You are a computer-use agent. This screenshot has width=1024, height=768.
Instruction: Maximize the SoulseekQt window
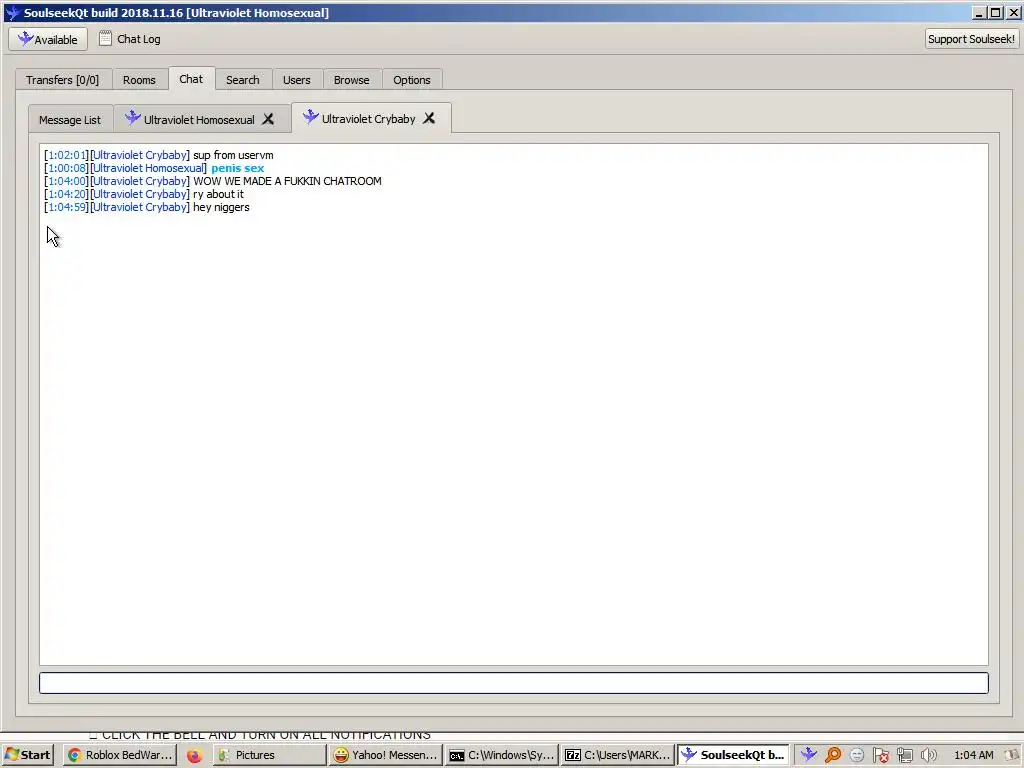pos(995,12)
